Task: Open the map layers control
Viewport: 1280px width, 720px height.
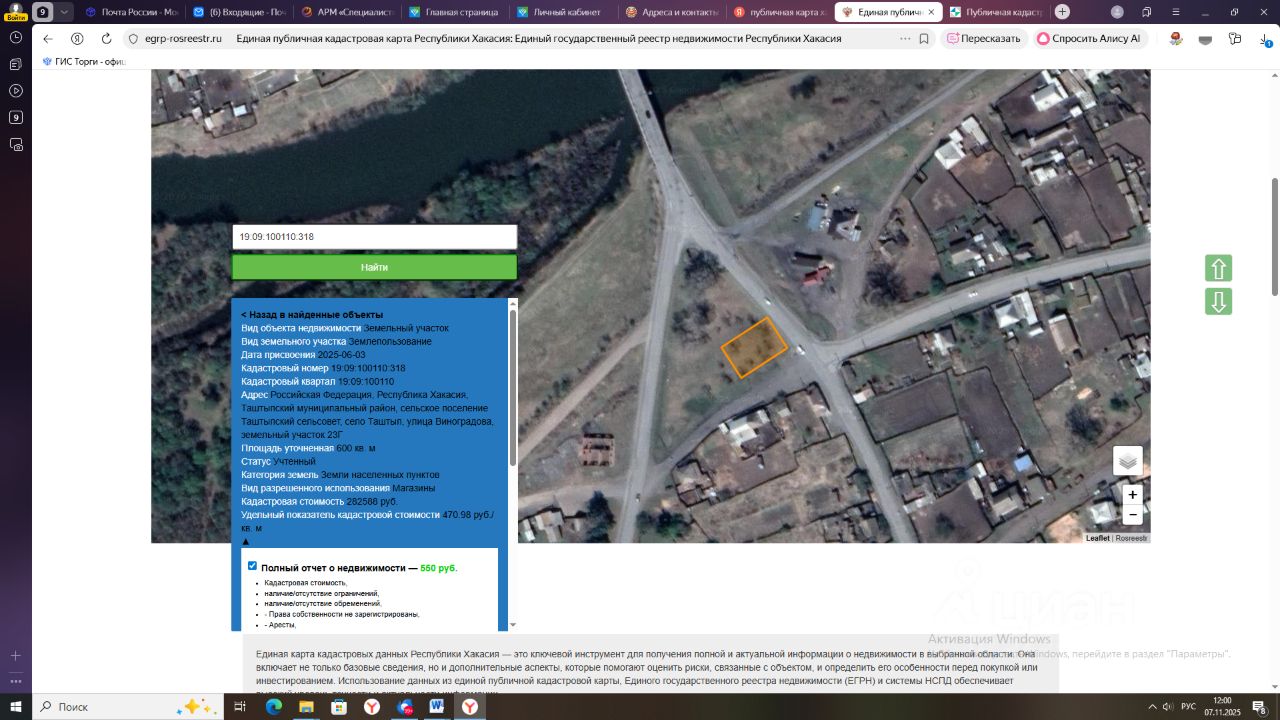Action: pos(1128,461)
